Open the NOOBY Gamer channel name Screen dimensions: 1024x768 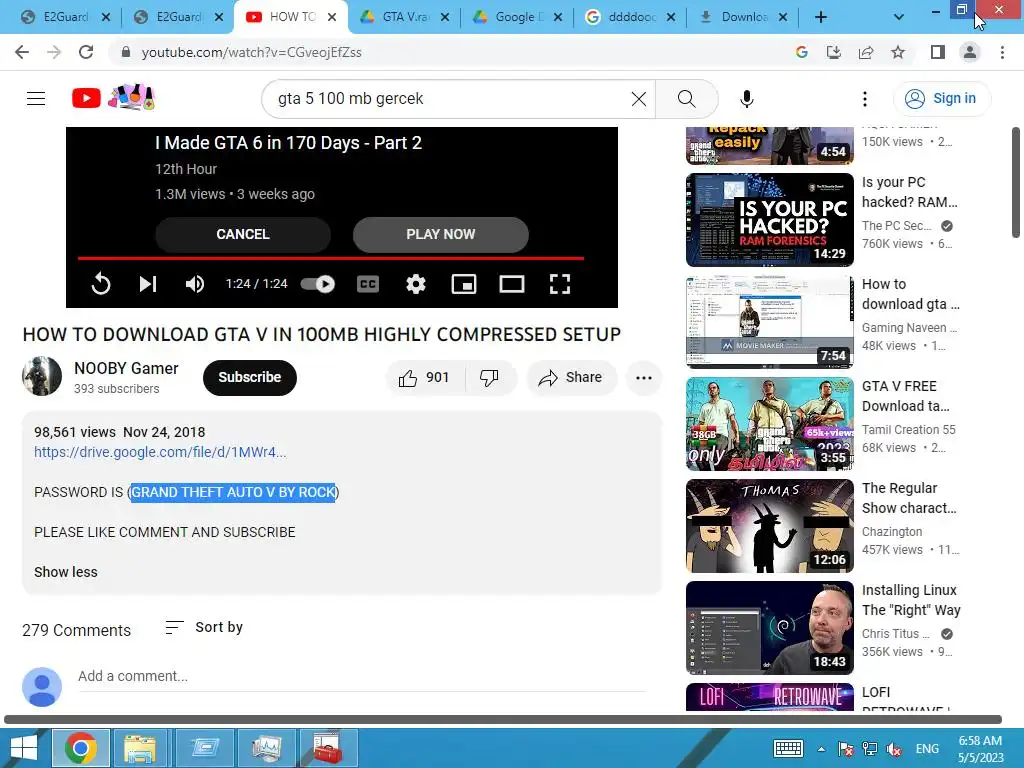(126, 368)
